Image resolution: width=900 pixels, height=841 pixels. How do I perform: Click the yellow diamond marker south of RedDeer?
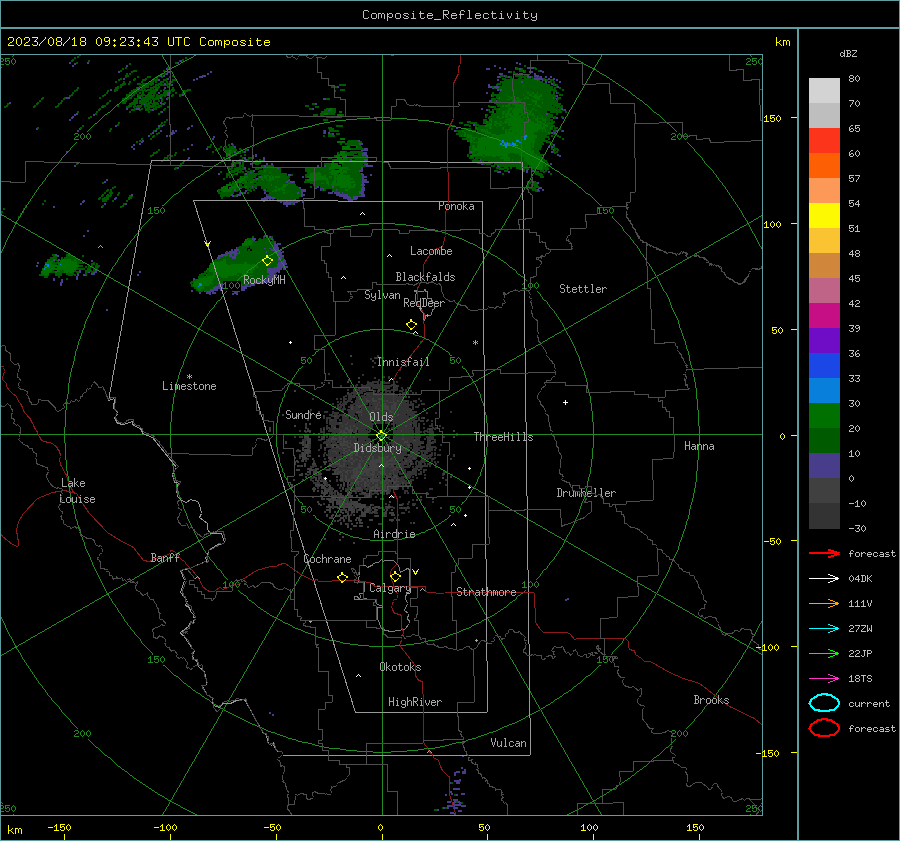[411, 325]
